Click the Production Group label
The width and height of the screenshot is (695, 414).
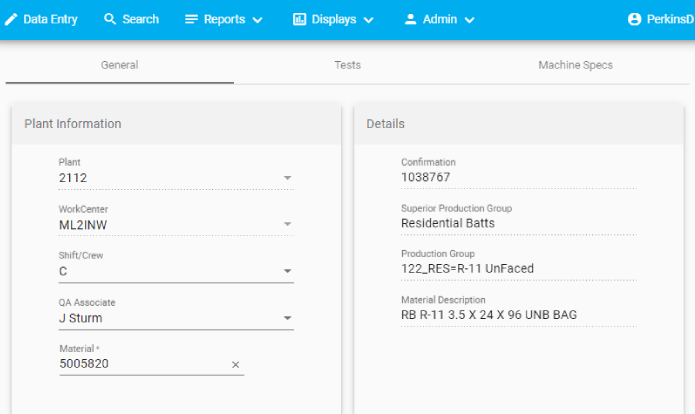[438, 254]
